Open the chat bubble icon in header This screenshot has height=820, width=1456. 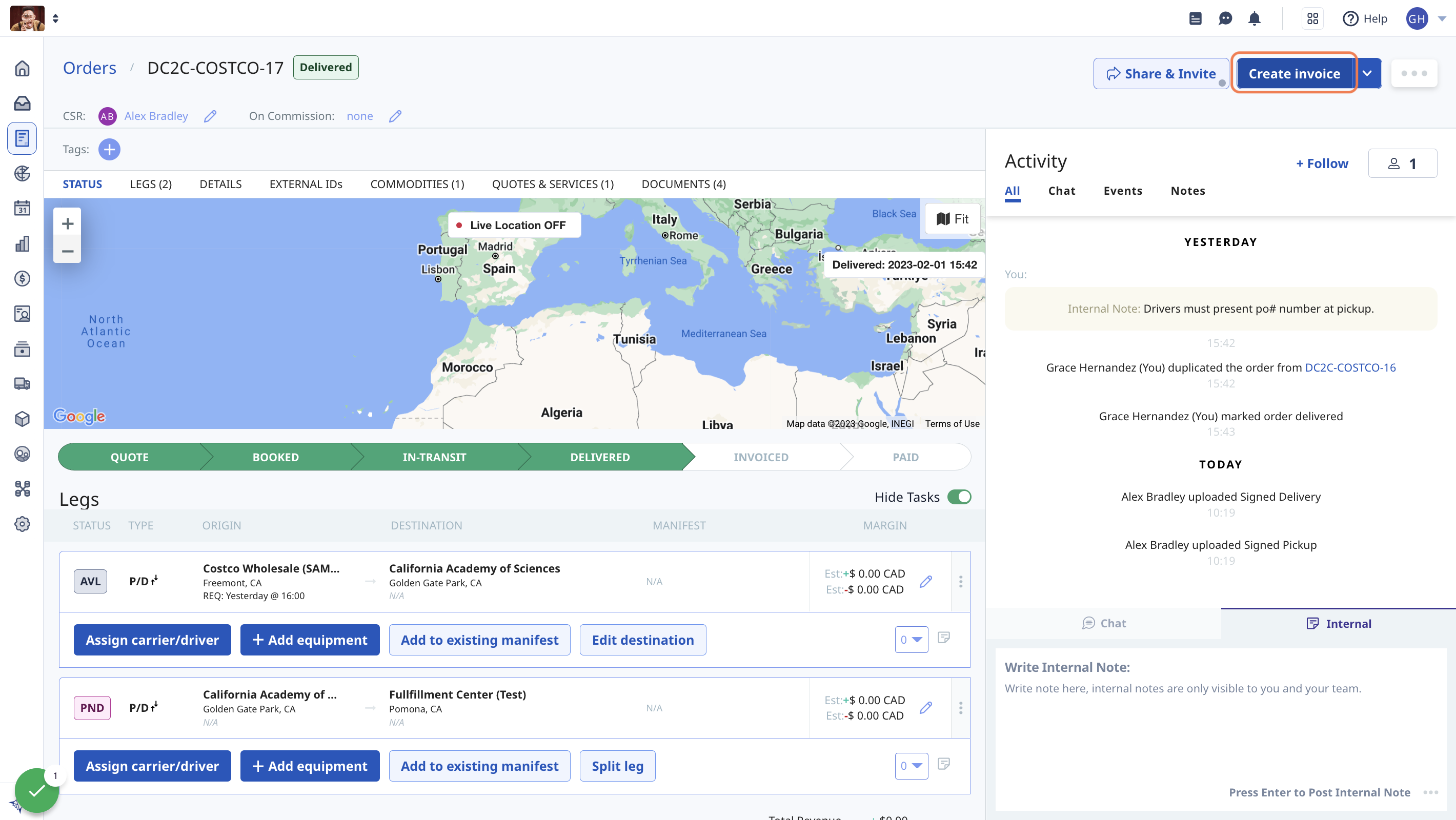pyautogui.click(x=1225, y=18)
